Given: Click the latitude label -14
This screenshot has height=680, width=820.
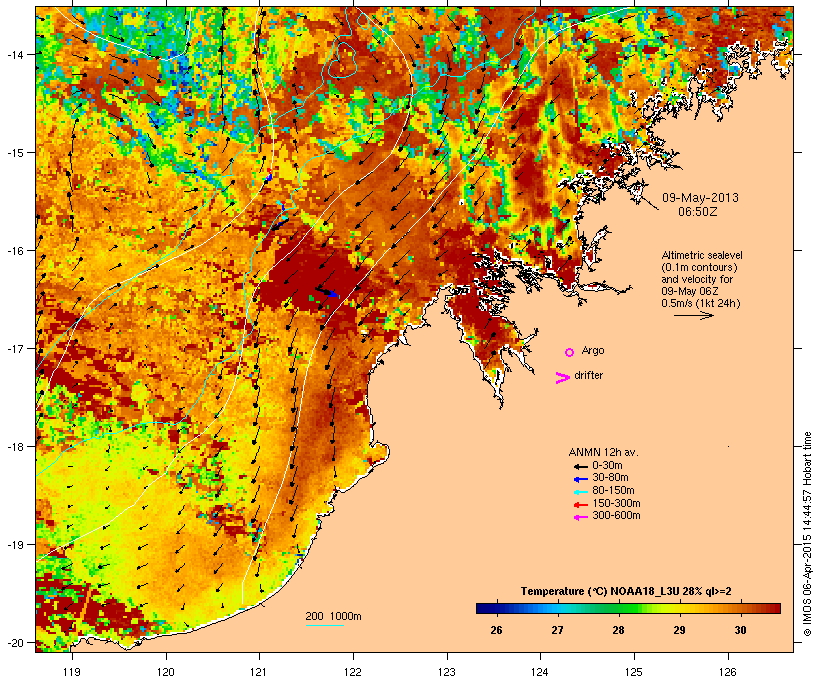Looking at the screenshot, I should (x=15, y=54).
